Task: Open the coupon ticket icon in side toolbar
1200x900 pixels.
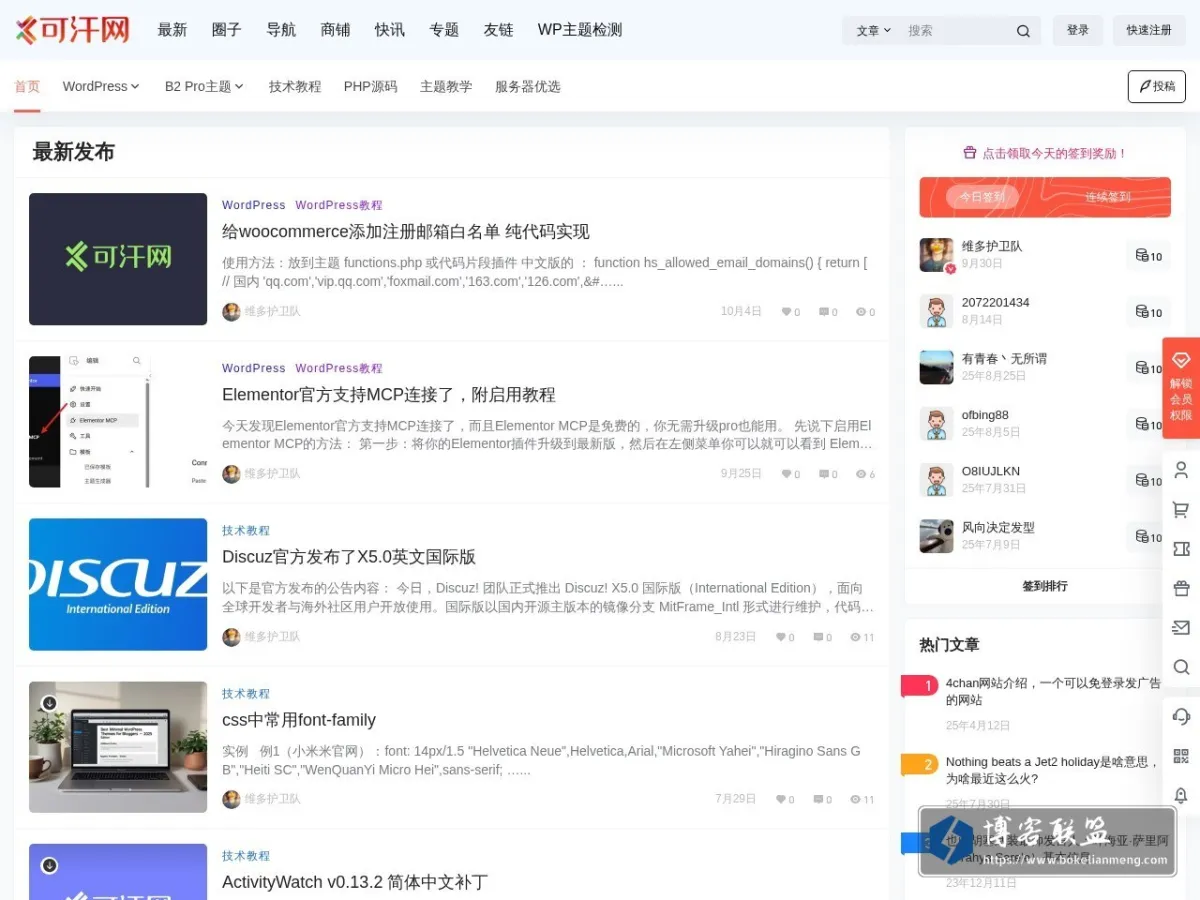Action: 1181,549
